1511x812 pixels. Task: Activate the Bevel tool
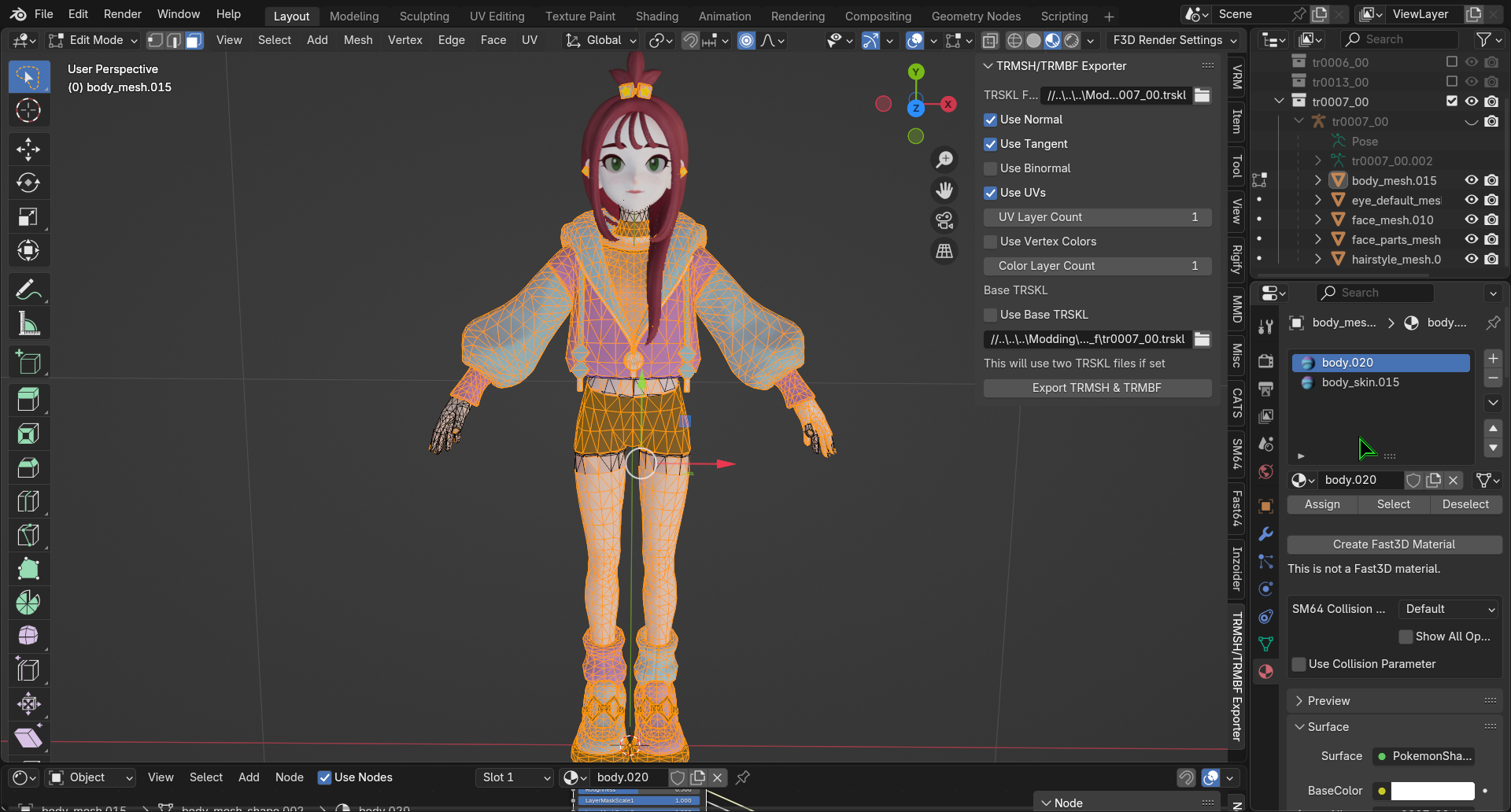[28, 467]
